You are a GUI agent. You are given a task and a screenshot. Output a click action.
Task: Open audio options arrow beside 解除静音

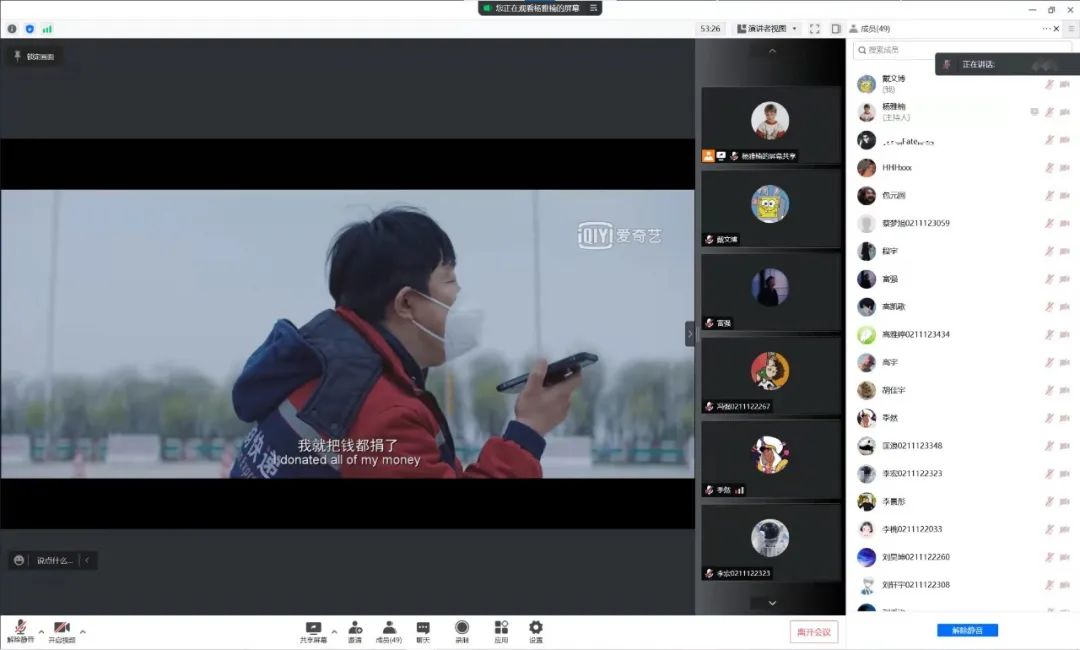(41, 631)
